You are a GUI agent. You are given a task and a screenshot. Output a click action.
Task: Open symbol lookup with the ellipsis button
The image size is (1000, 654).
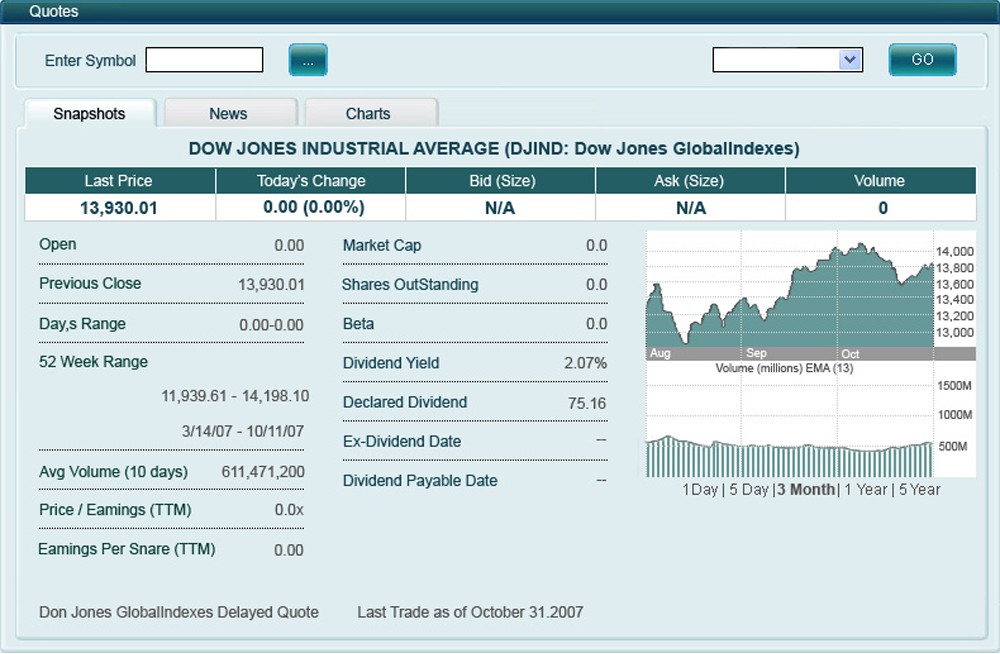308,60
